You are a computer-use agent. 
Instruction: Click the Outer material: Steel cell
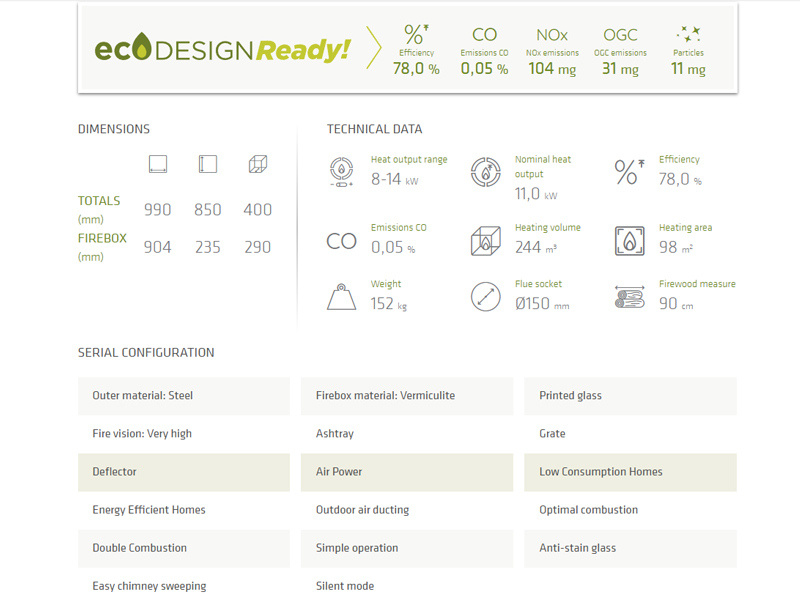click(x=184, y=396)
